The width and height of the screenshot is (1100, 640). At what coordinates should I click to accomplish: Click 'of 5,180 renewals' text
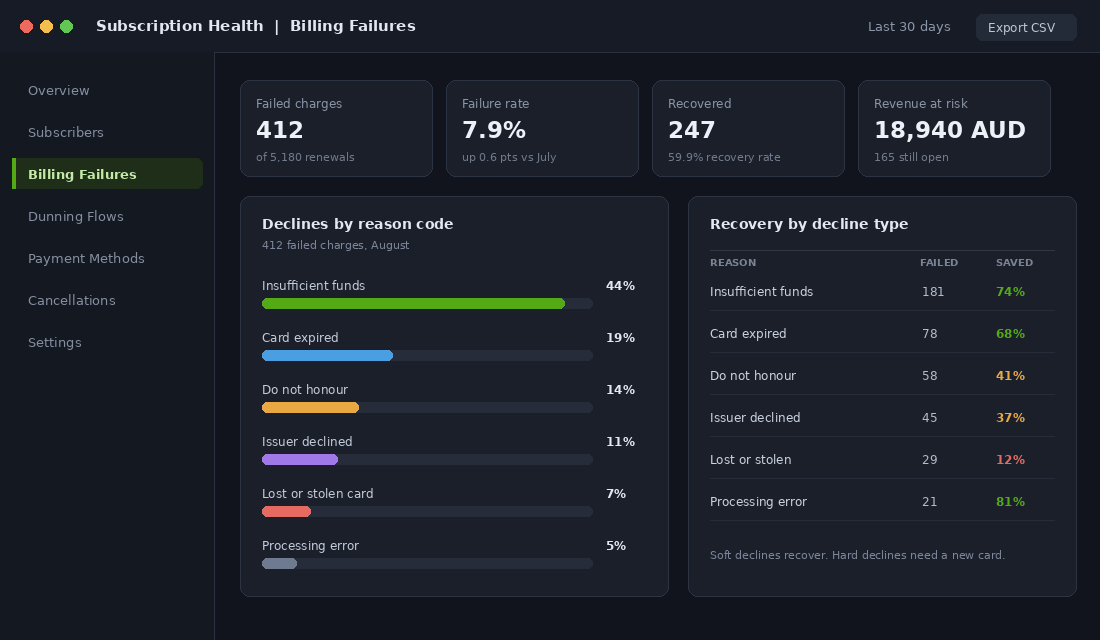pyautogui.click(x=305, y=157)
